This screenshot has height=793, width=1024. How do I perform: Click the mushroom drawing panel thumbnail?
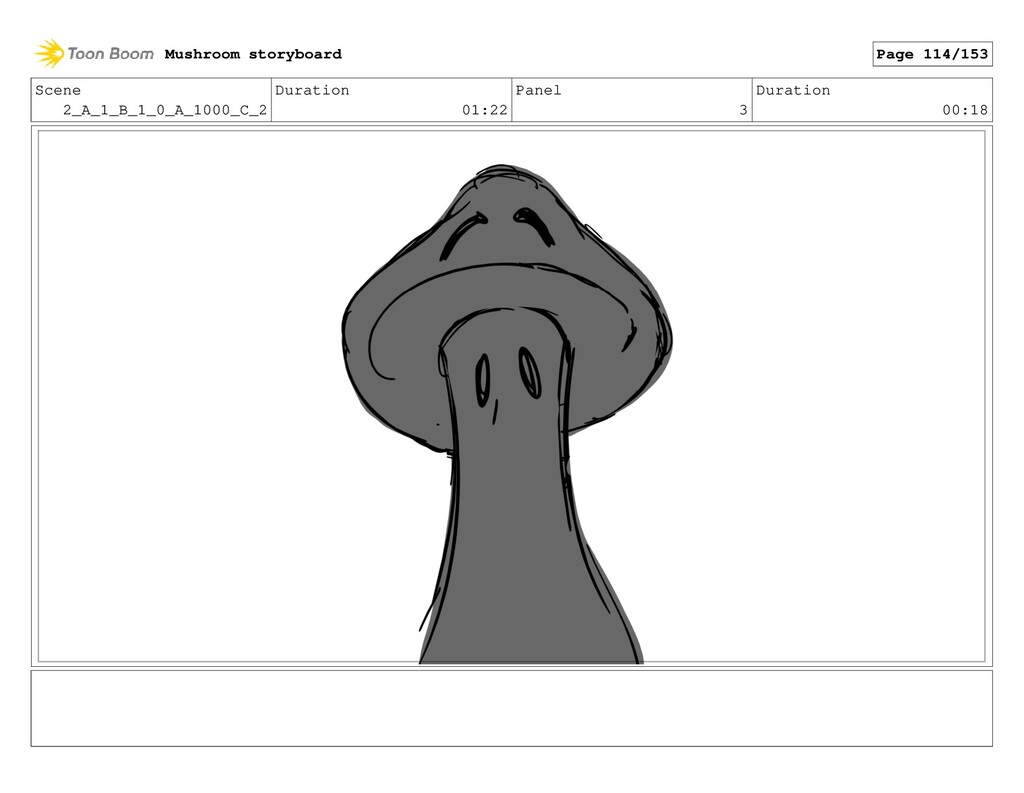click(x=511, y=396)
